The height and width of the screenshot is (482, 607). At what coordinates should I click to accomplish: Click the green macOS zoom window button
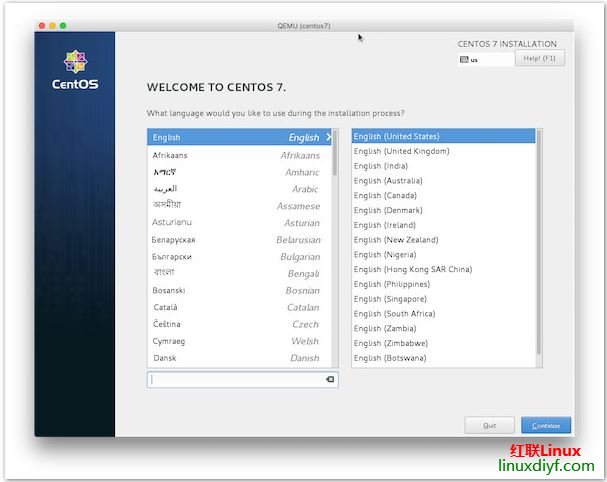click(62, 24)
